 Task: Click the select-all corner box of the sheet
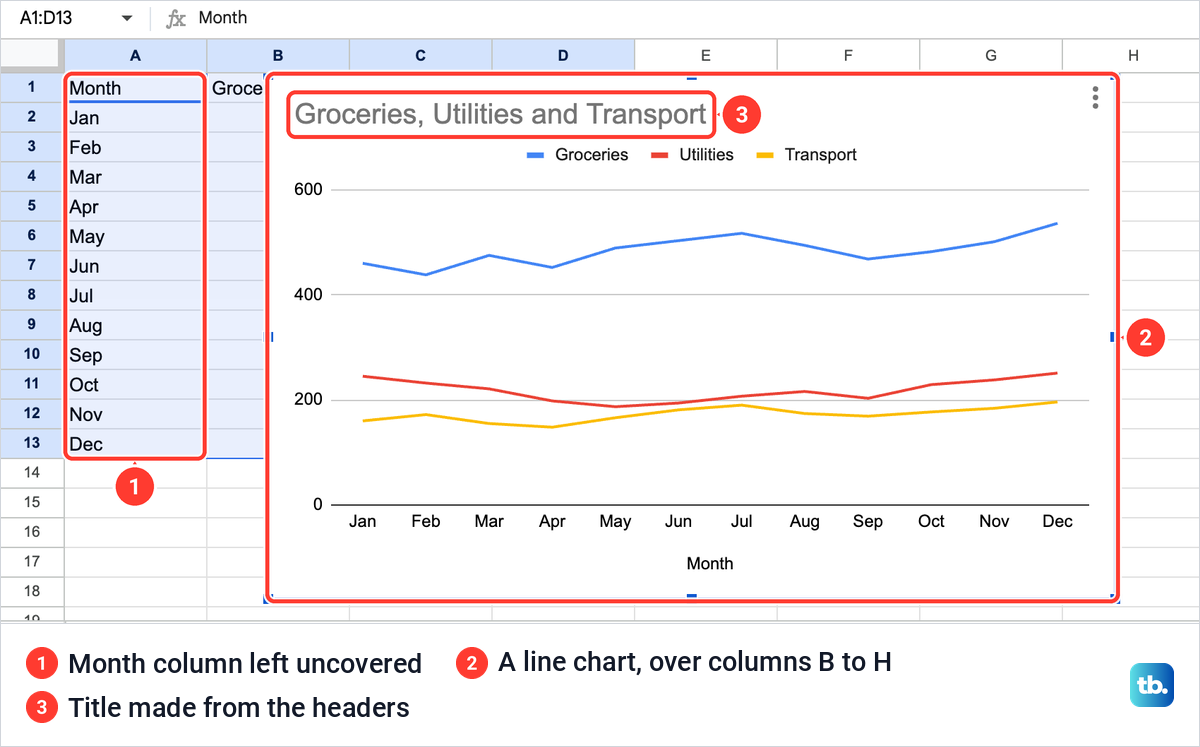click(x=32, y=56)
